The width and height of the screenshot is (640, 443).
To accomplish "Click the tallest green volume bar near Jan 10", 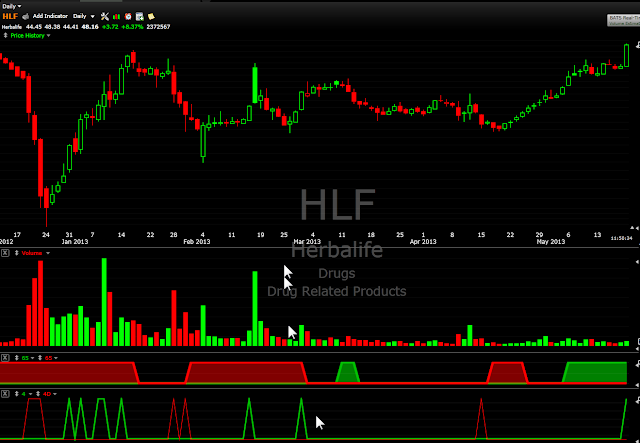I will (x=104, y=302).
